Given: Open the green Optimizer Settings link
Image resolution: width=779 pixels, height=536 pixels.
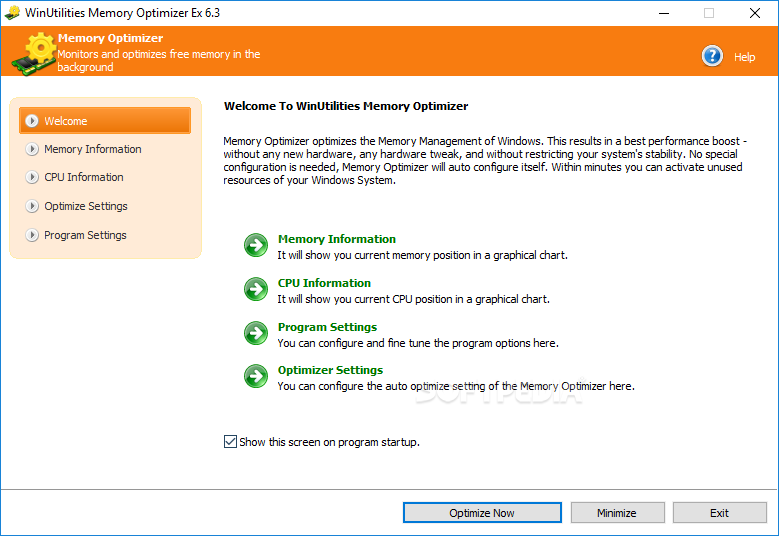Looking at the screenshot, I should (x=330, y=370).
